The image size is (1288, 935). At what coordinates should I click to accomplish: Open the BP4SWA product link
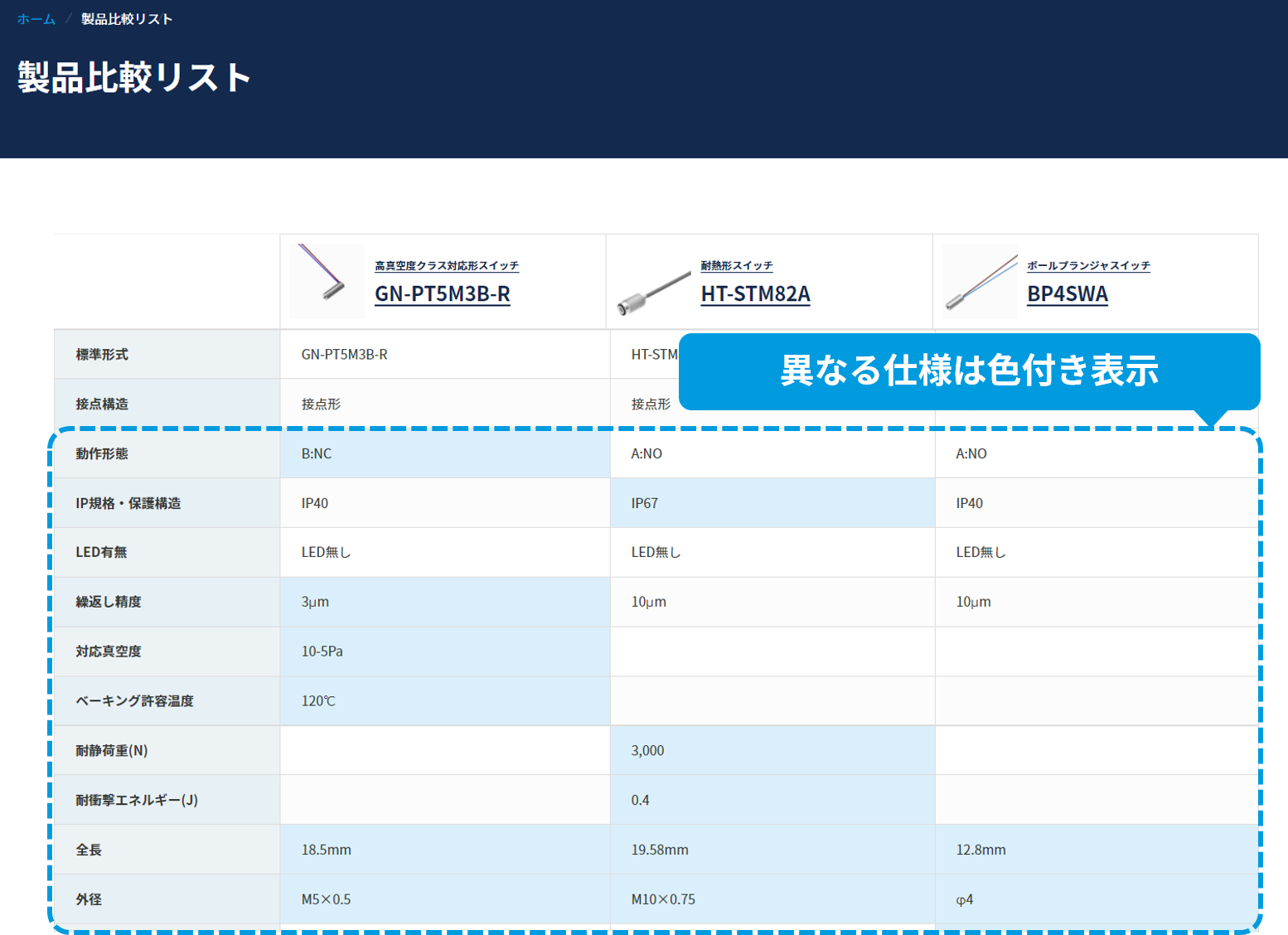(x=1068, y=294)
